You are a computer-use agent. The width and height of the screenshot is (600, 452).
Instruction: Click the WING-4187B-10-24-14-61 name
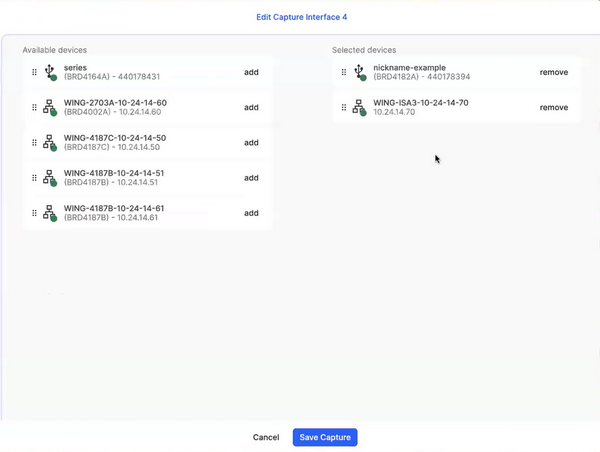(x=114, y=209)
